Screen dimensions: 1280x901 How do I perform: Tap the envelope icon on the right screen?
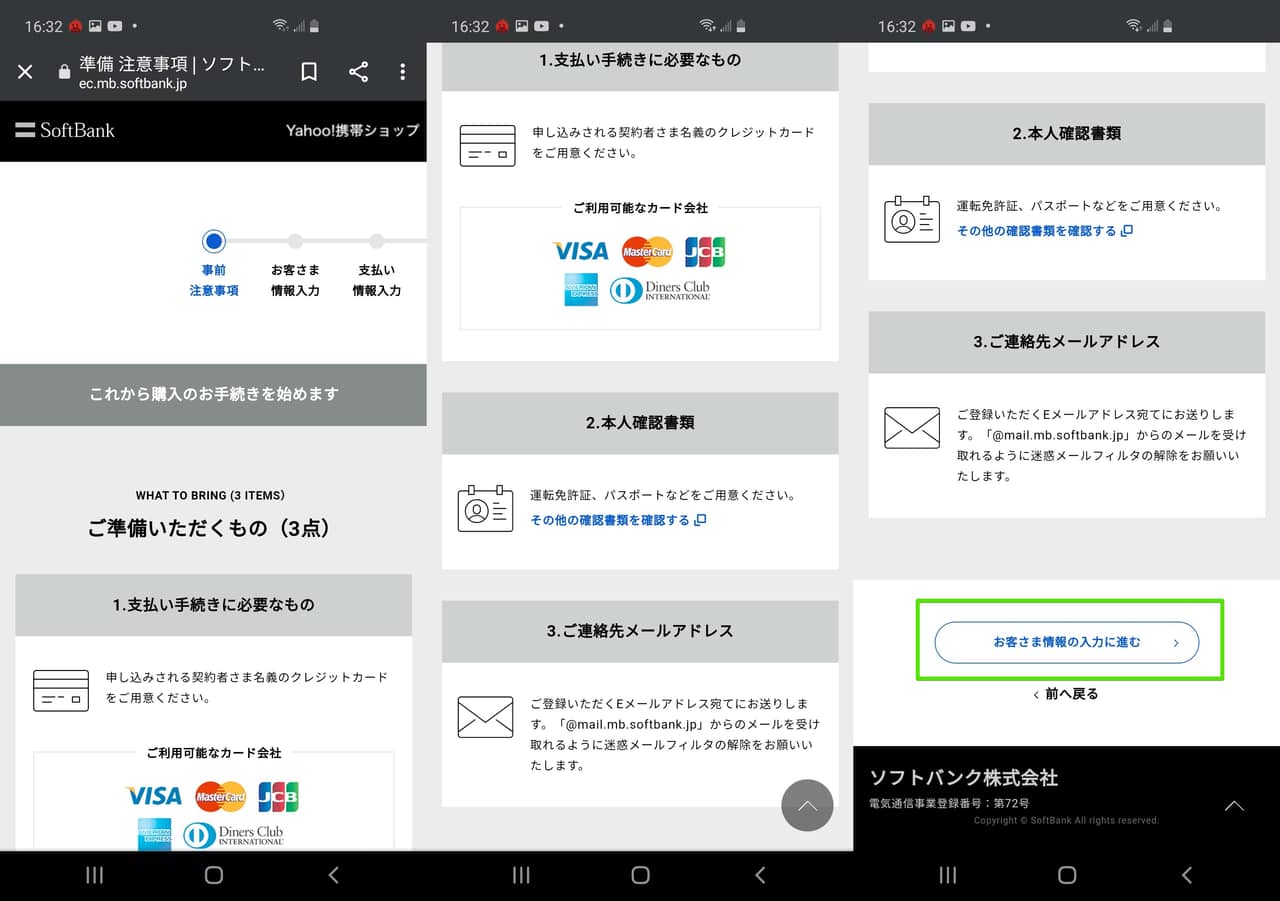click(912, 428)
